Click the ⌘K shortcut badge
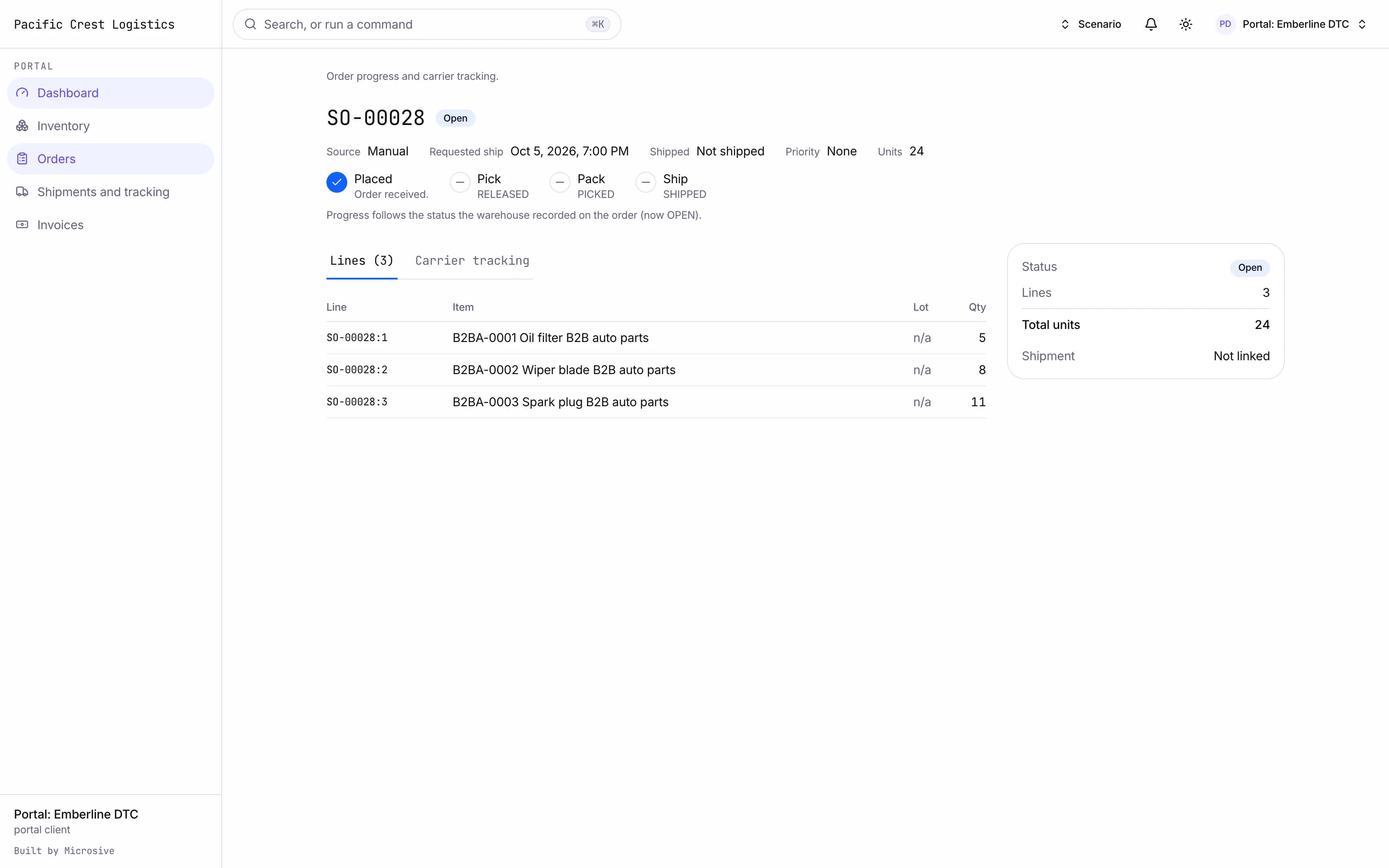The height and width of the screenshot is (868, 1389). 598,24
